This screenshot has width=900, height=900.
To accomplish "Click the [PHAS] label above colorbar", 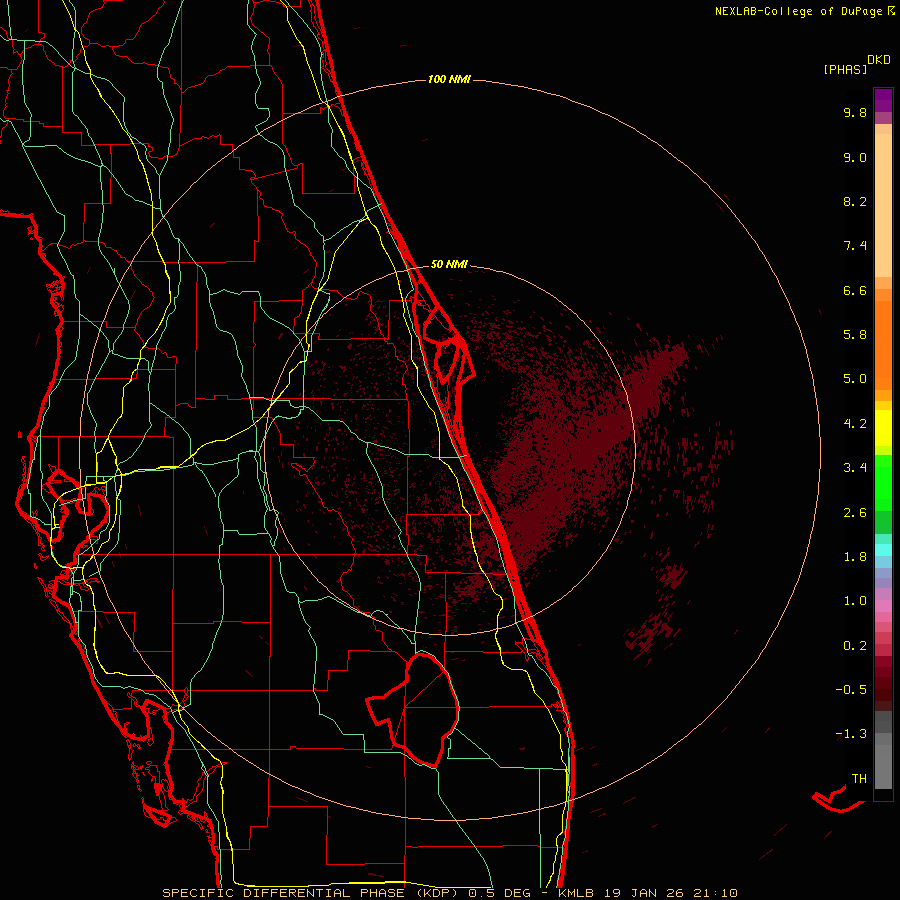I will click(845, 69).
